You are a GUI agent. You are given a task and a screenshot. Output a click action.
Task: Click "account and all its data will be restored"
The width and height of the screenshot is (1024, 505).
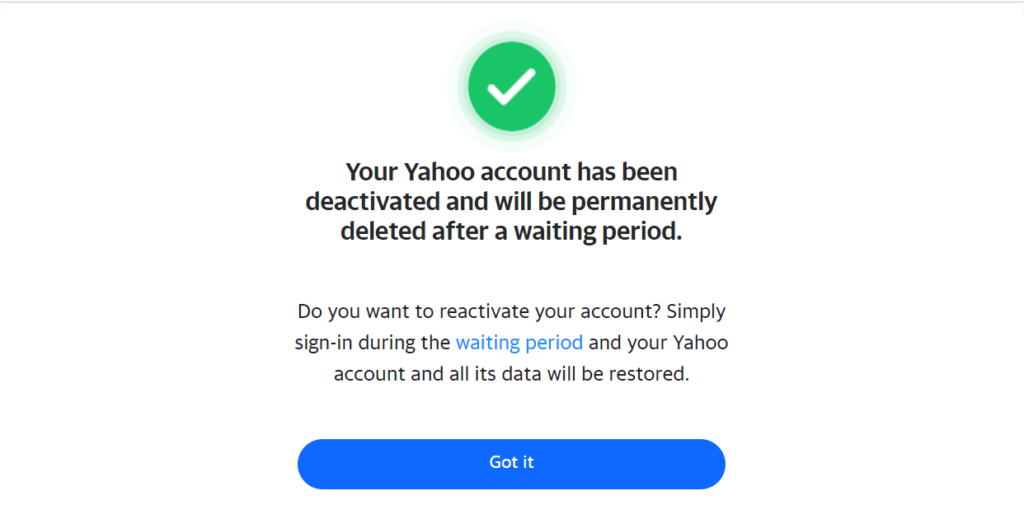click(511, 375)
